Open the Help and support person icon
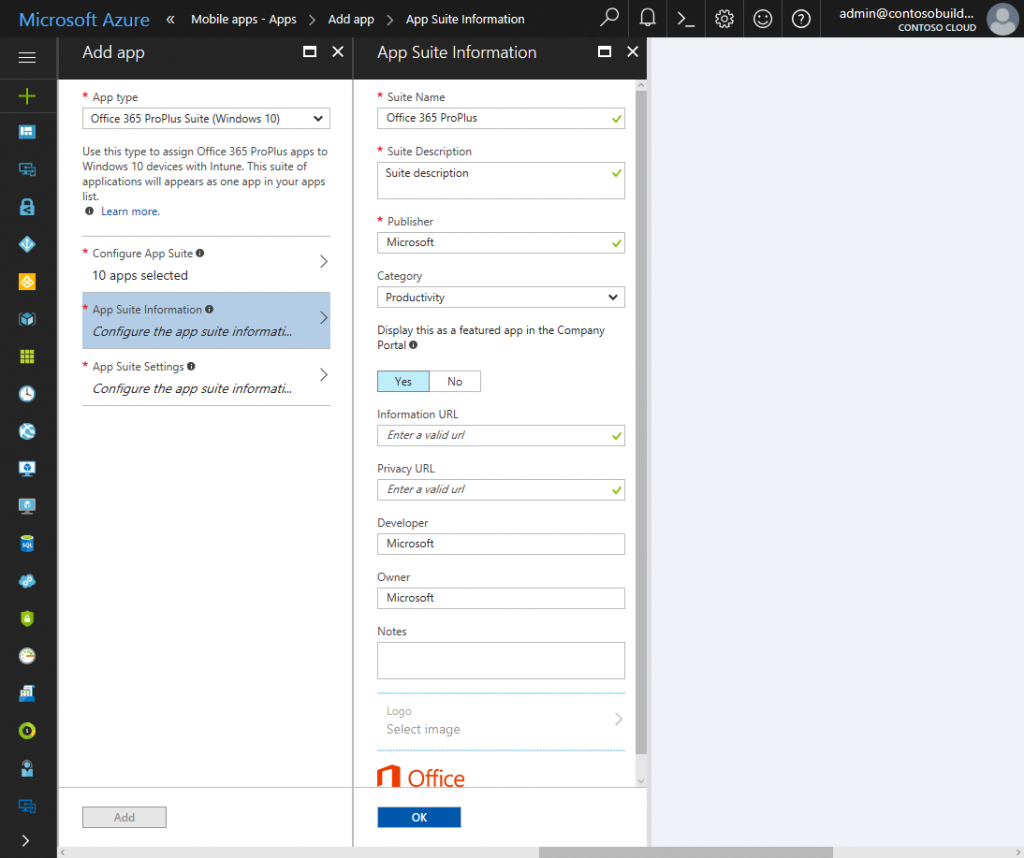This screenshot has width=1024, height=858. [x=27, y=768]
